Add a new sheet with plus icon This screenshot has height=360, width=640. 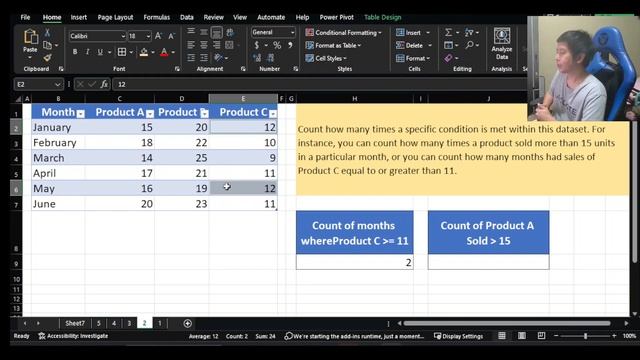(187, 323)
